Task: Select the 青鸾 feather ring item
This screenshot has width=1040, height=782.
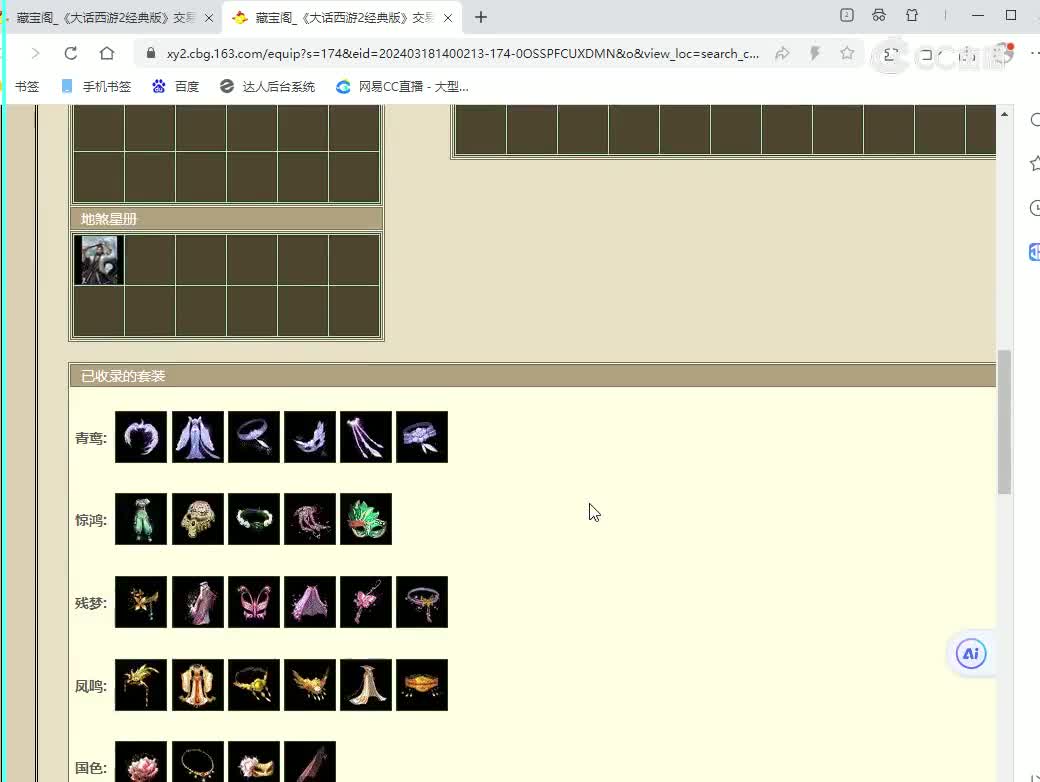Action: tap(141, 437)
